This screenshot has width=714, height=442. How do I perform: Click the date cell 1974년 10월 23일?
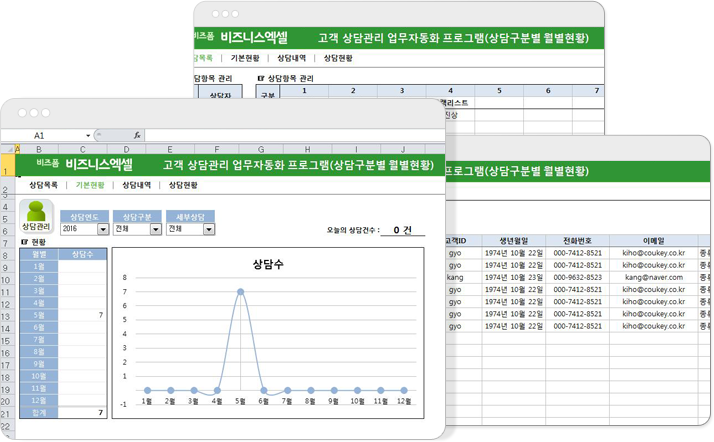pyautogui.click(x=514, y=277)
